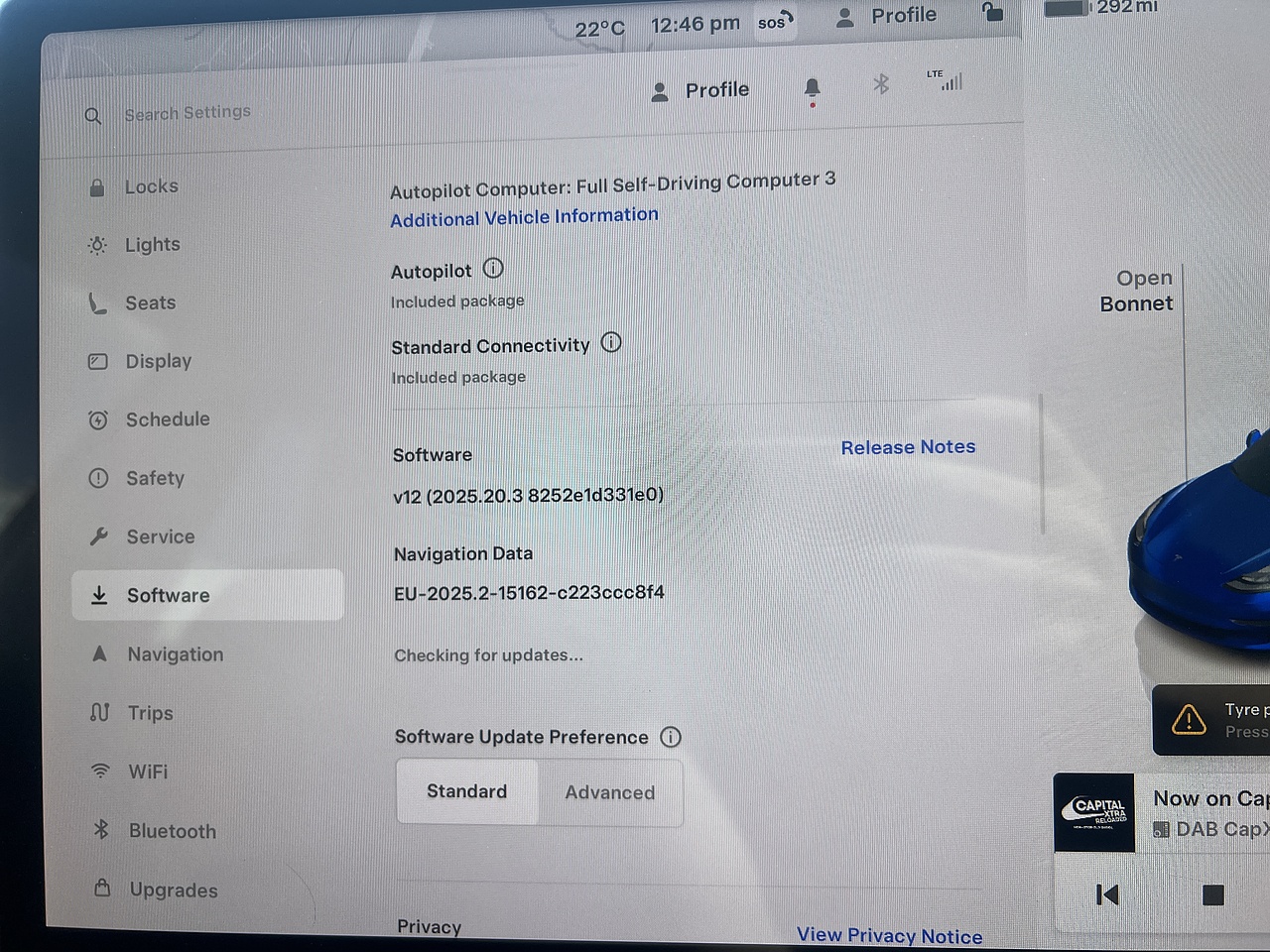The image size is (1270, 952).
Task: Select Advanced software update preference
Action: (x=610, y=792)
